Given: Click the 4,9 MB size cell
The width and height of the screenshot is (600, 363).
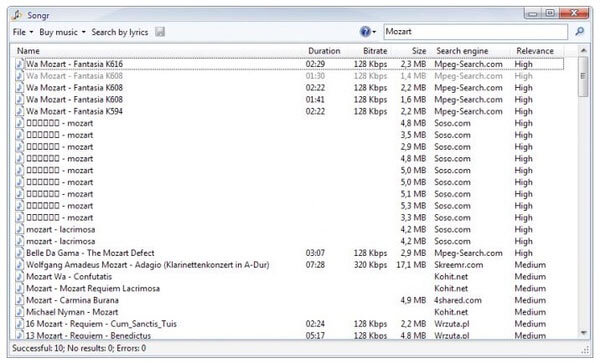Looking at the screenshot, I should click(413, 301).
